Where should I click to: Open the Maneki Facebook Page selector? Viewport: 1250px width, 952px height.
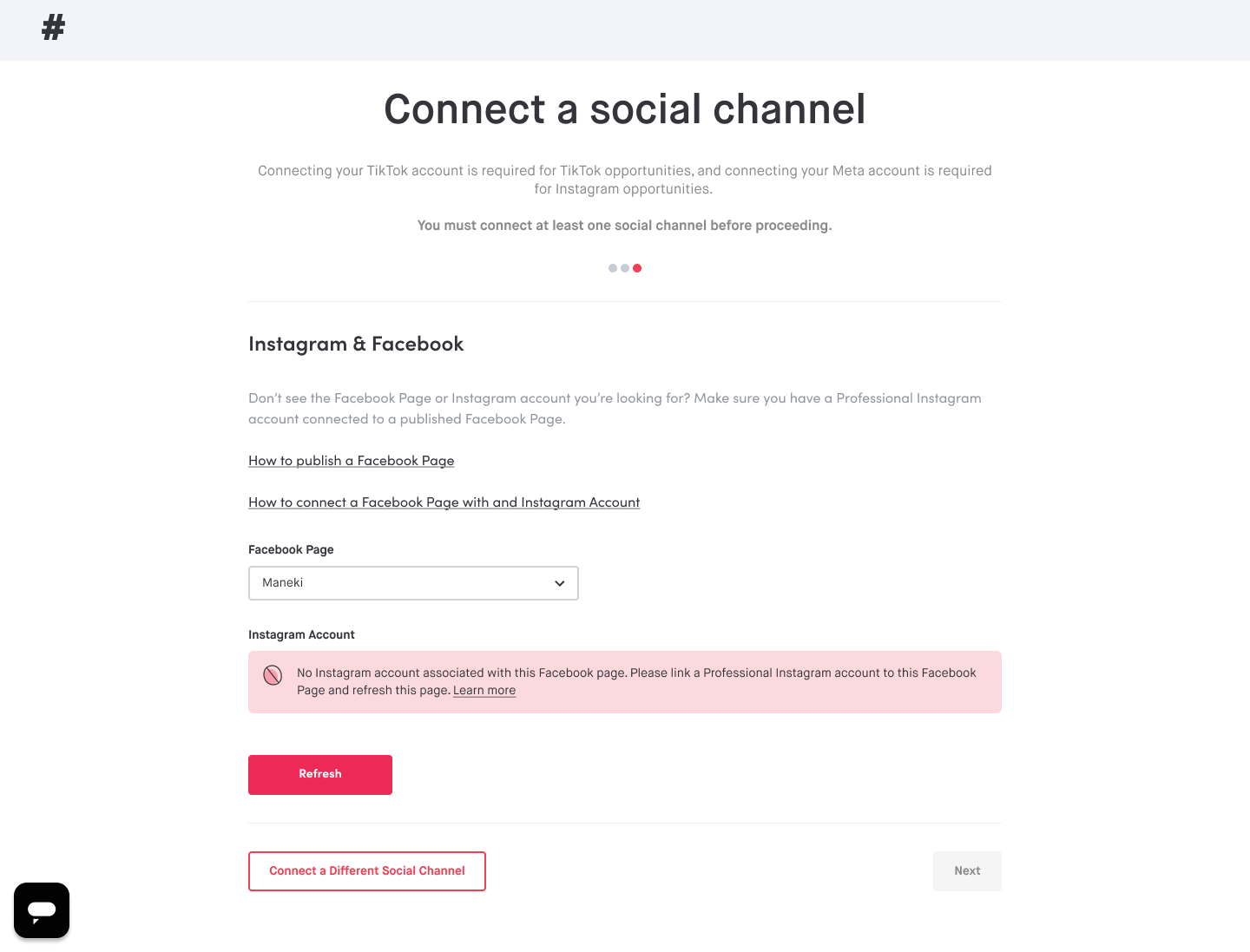pyautogui.click(x=413, y=583)
